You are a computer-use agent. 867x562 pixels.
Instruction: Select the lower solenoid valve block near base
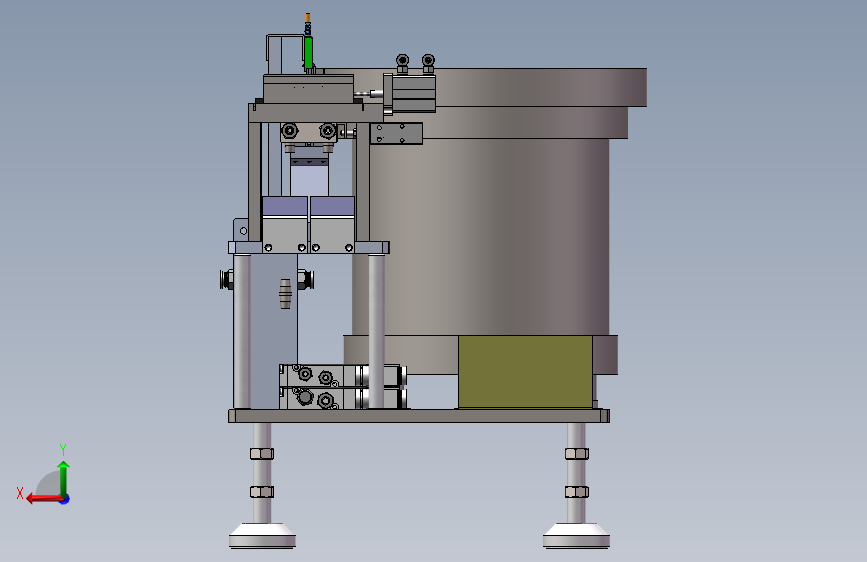pos(343,398)
